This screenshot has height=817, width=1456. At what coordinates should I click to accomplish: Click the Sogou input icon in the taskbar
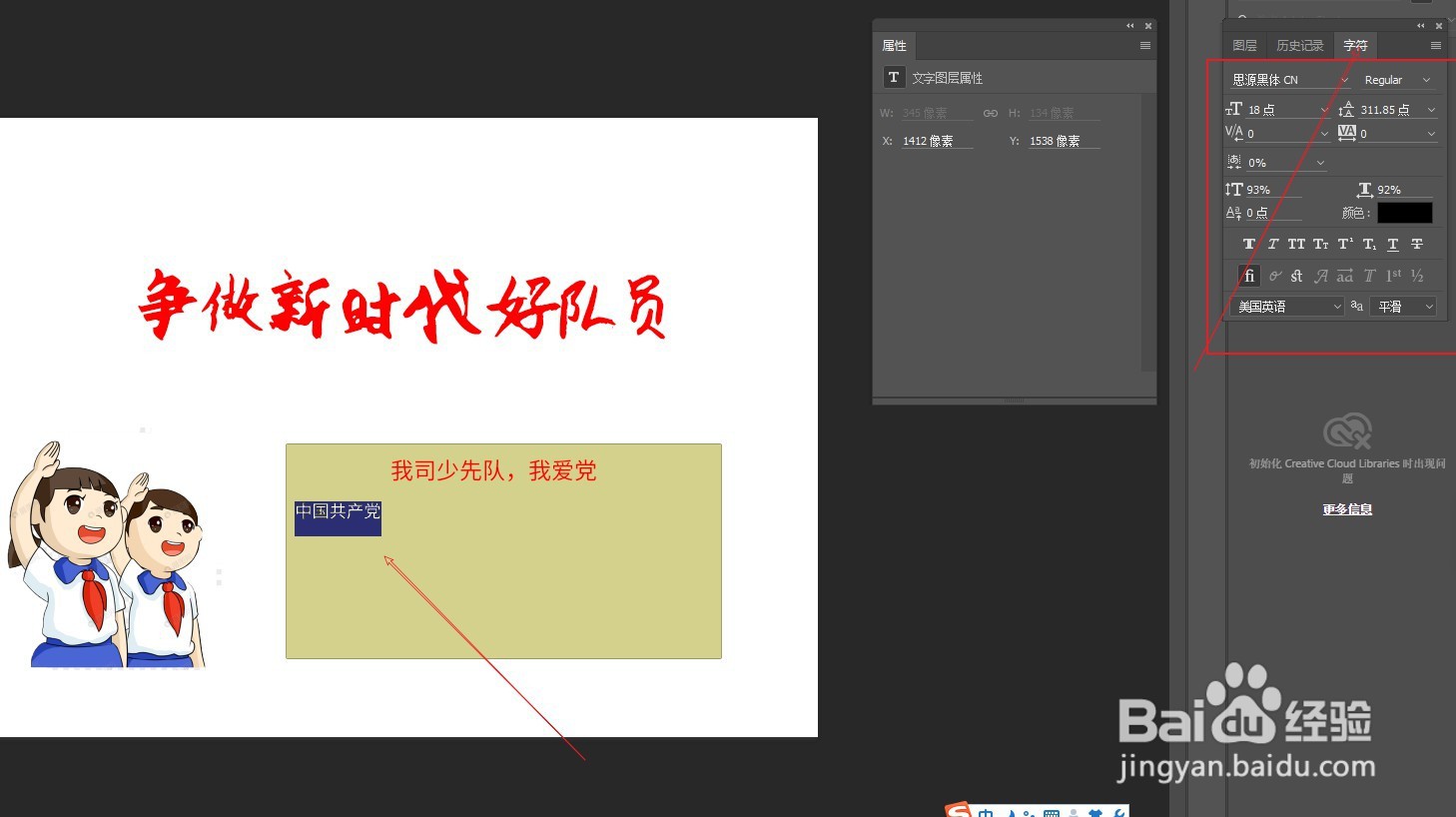tap(957, 811)
